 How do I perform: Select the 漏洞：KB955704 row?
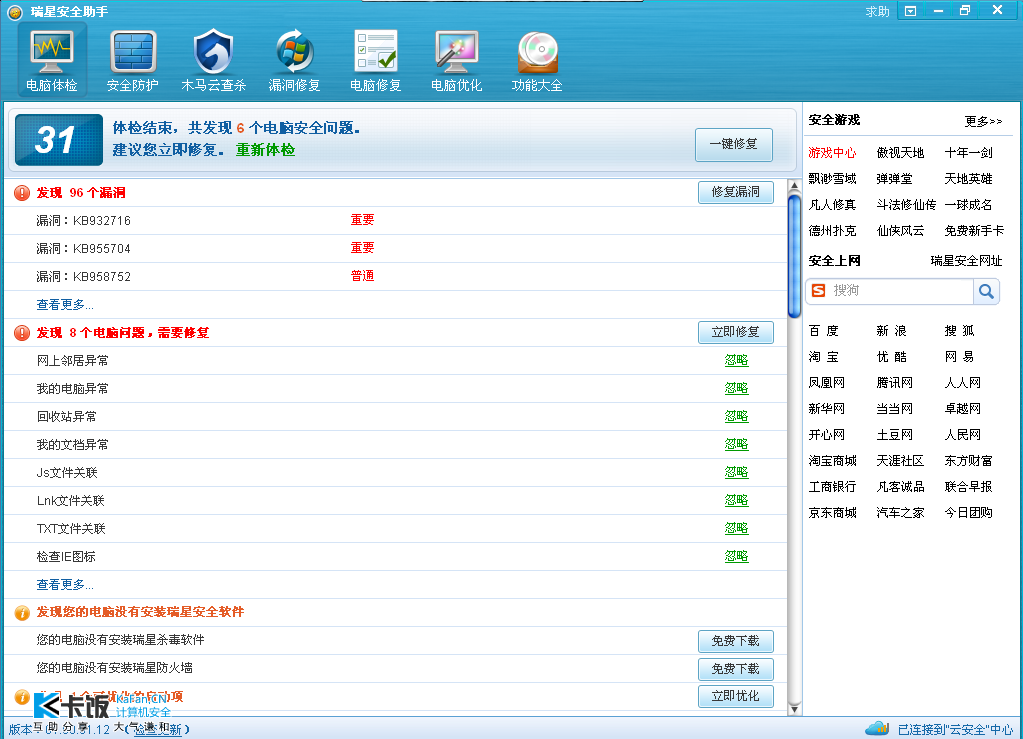pyautogui.click(x=395, y=249)
